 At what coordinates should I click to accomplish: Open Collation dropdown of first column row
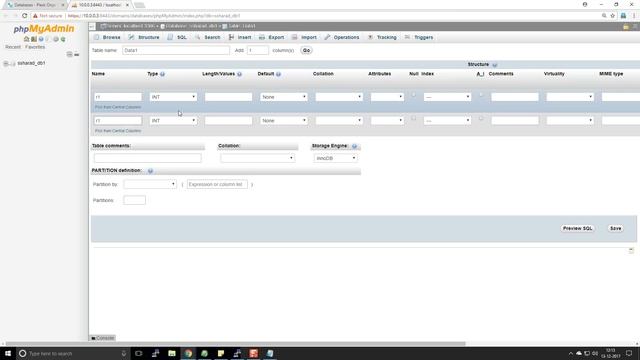(339, 97)
